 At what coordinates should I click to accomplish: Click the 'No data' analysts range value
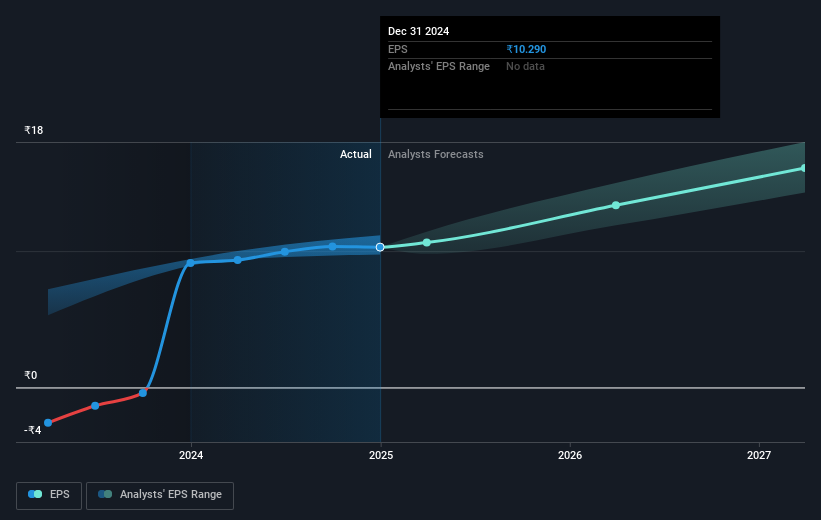tap(525, 67)
